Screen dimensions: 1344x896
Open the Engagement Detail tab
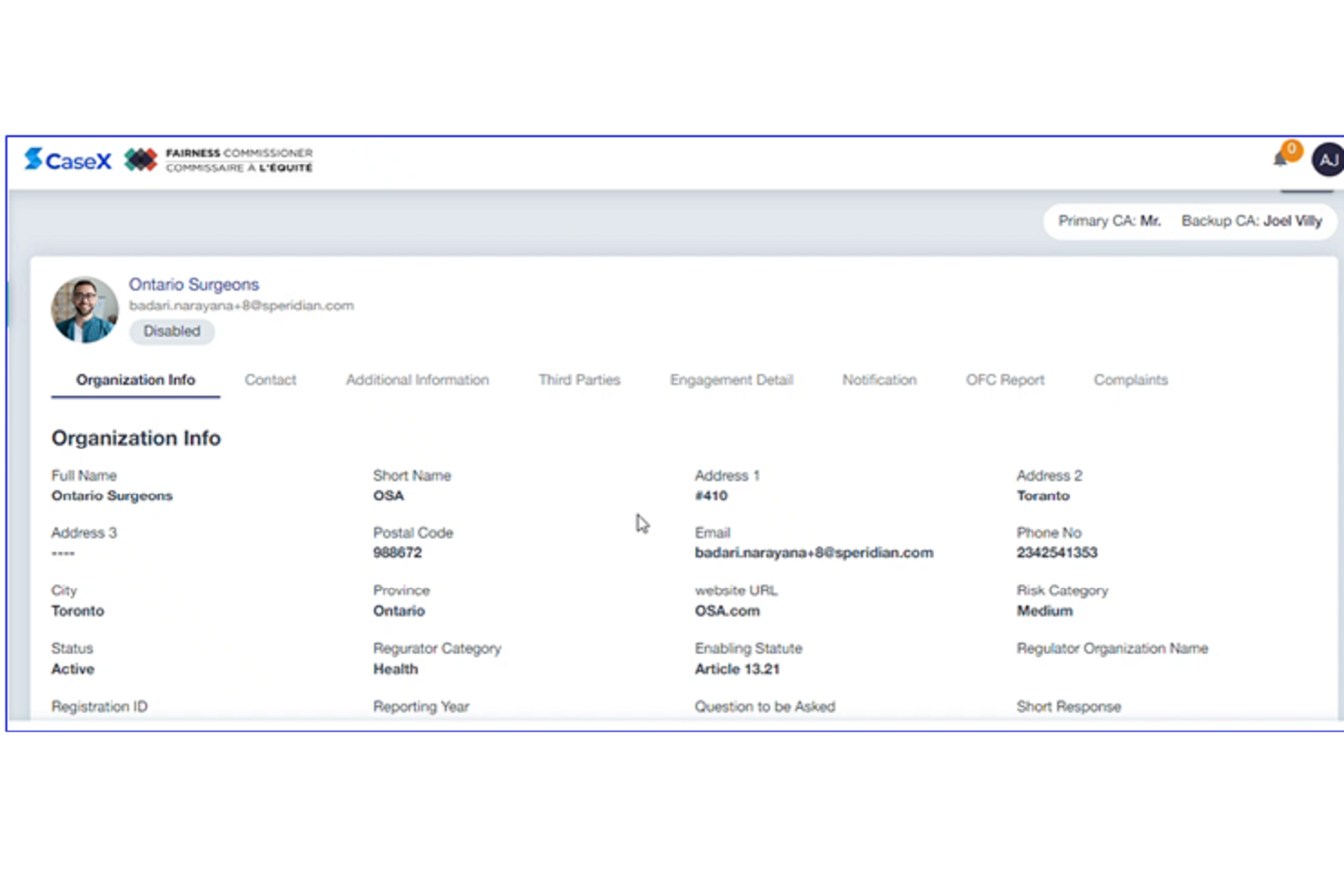[731, 379]
